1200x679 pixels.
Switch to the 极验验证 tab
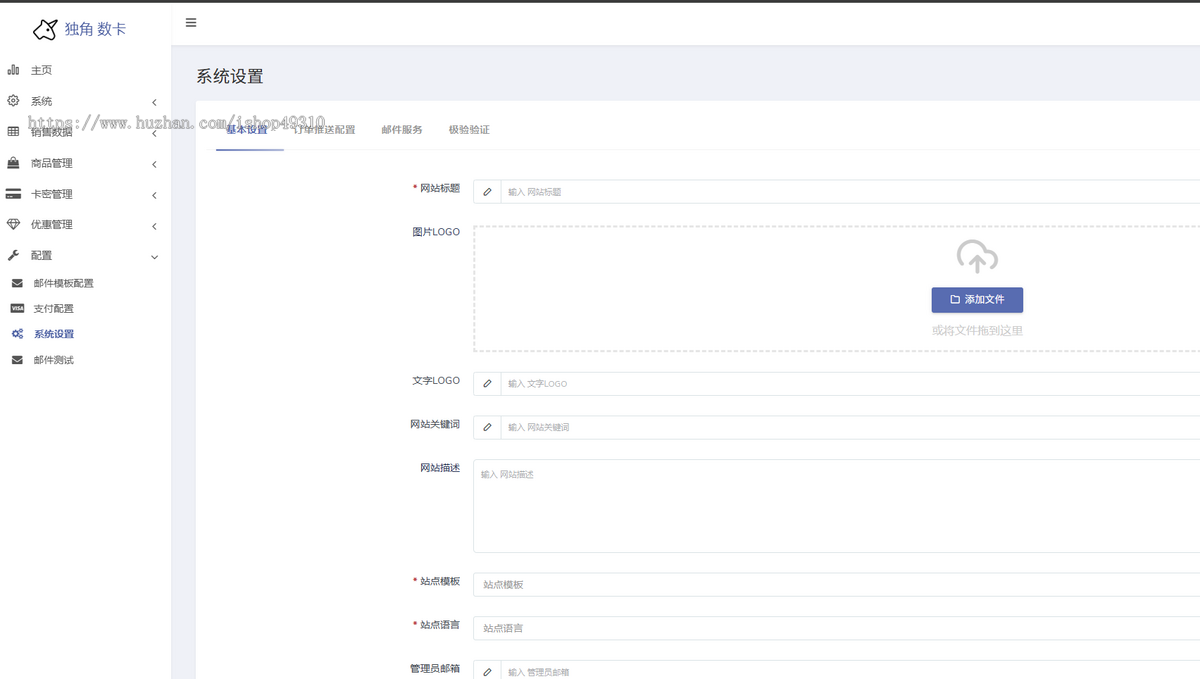point(469,130)
